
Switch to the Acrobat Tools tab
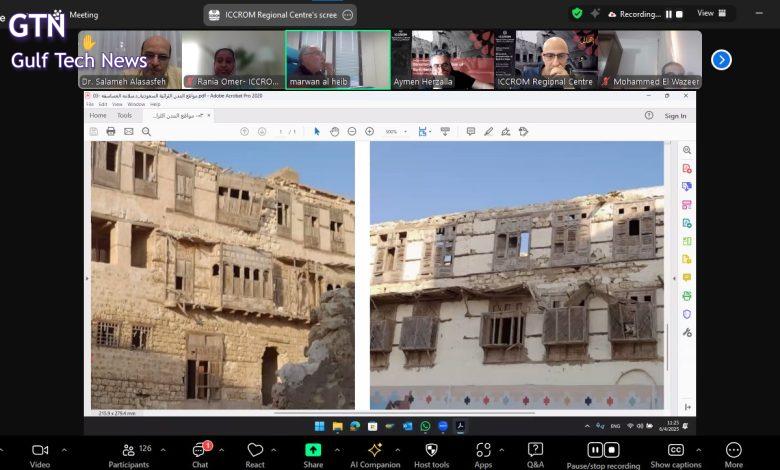[x=124, y=115]
